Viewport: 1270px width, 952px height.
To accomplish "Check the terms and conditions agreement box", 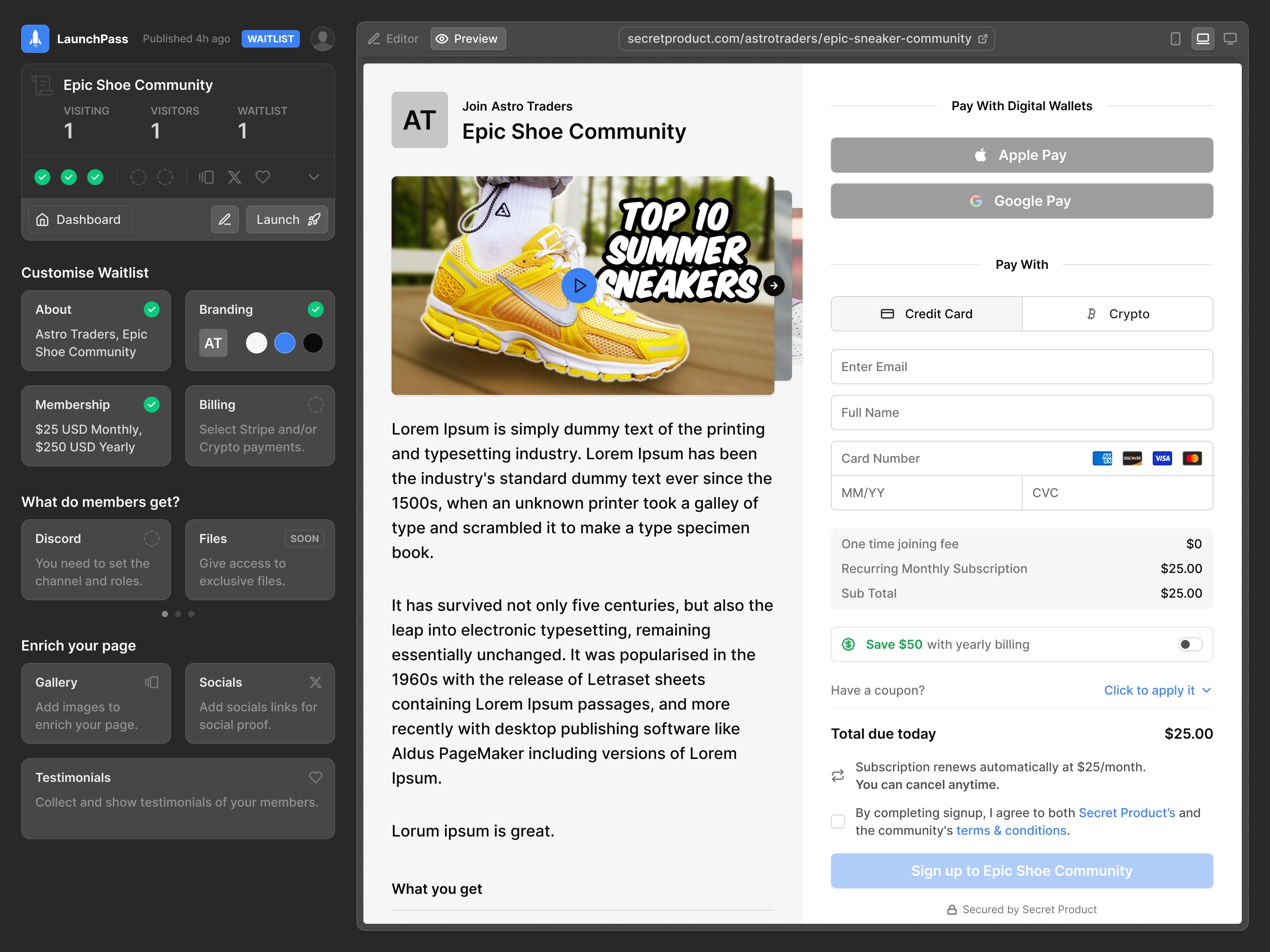I will [x=838, y=821].
